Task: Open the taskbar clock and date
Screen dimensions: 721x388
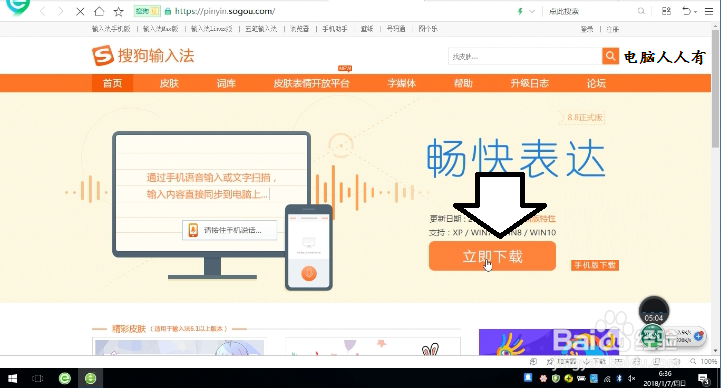Action: point(665,378)
